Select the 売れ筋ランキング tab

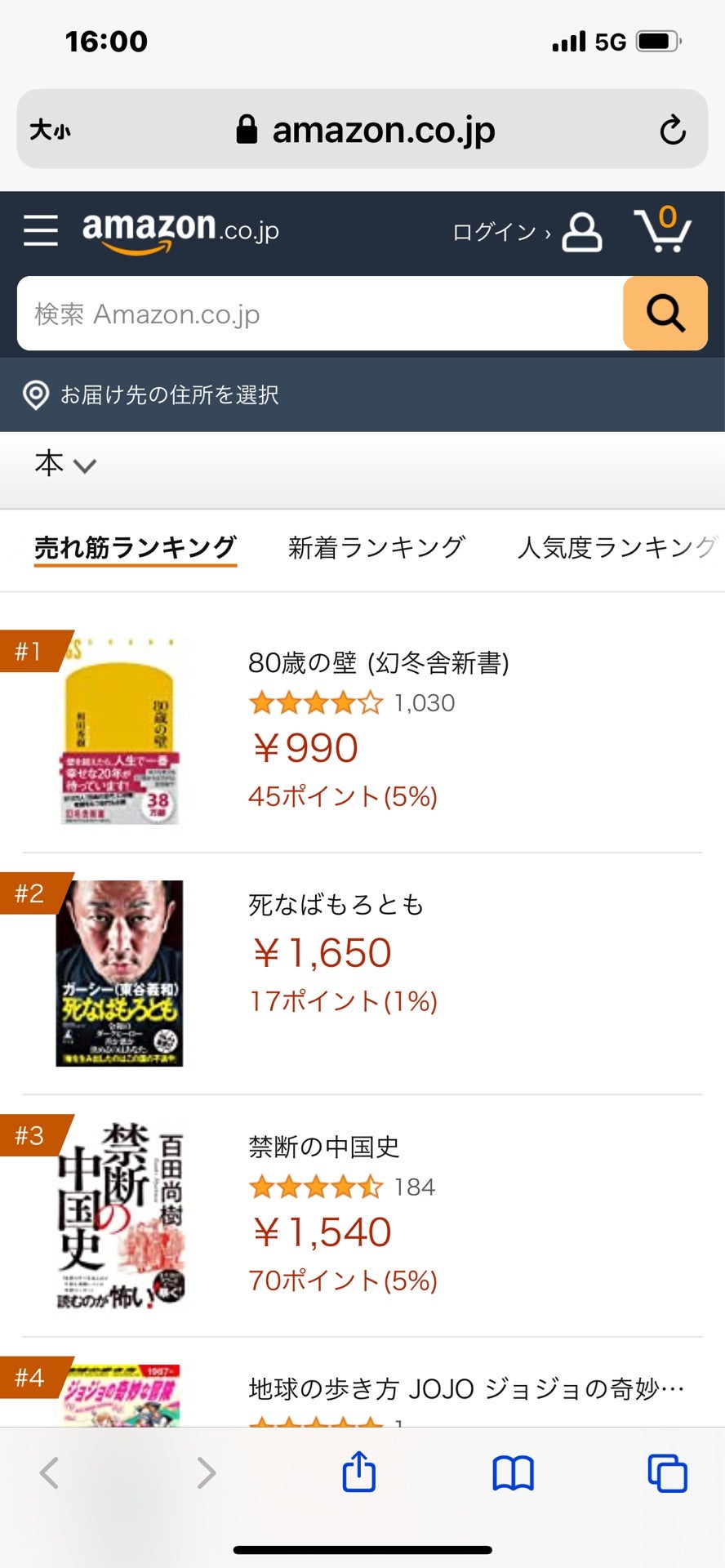[x=136, y=547]
